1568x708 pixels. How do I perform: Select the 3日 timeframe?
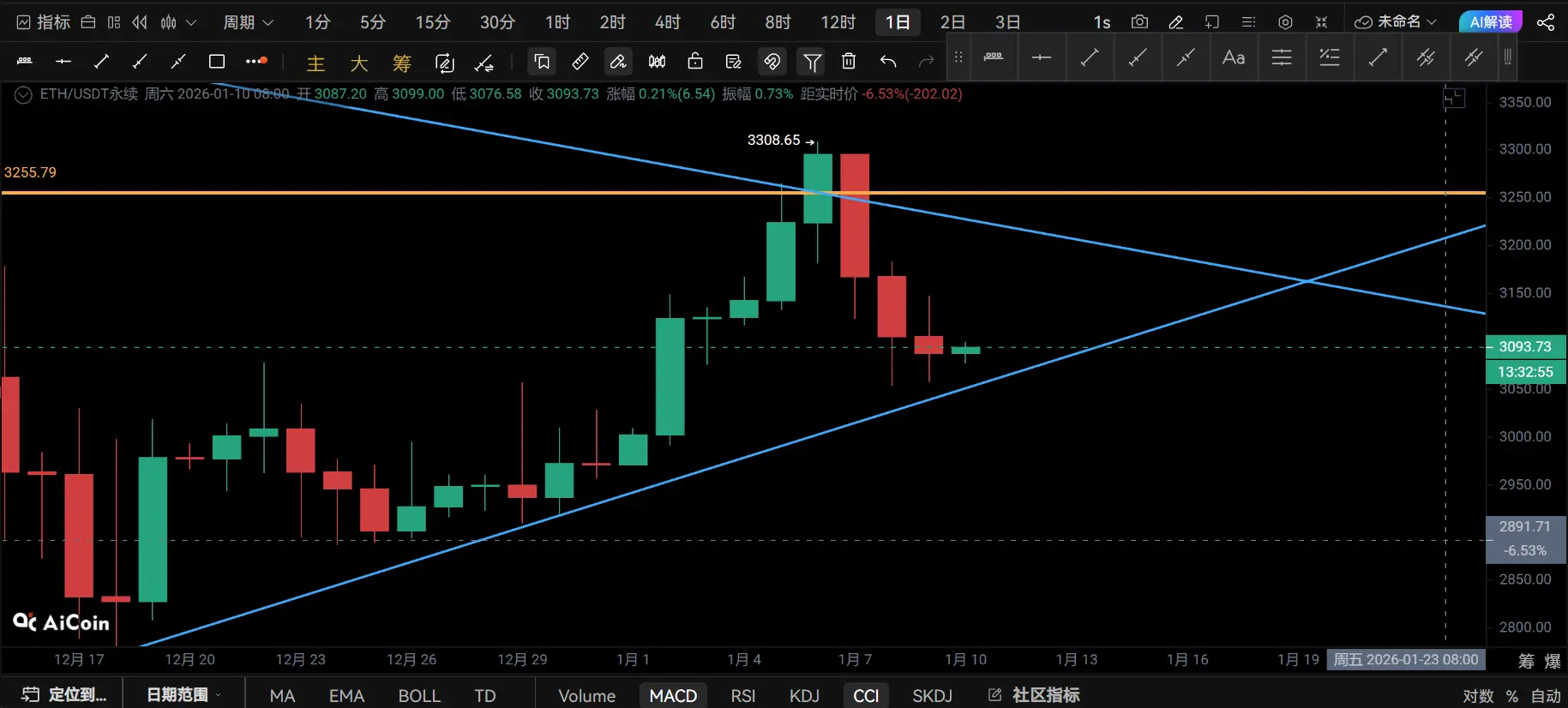point(1007,22)
